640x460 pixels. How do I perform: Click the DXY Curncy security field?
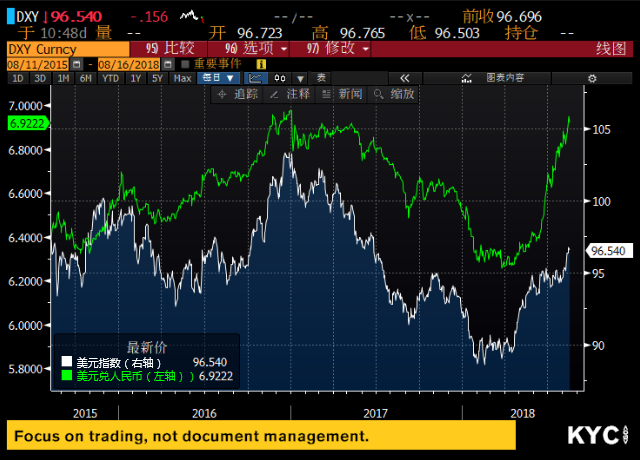tap(65, 48)
